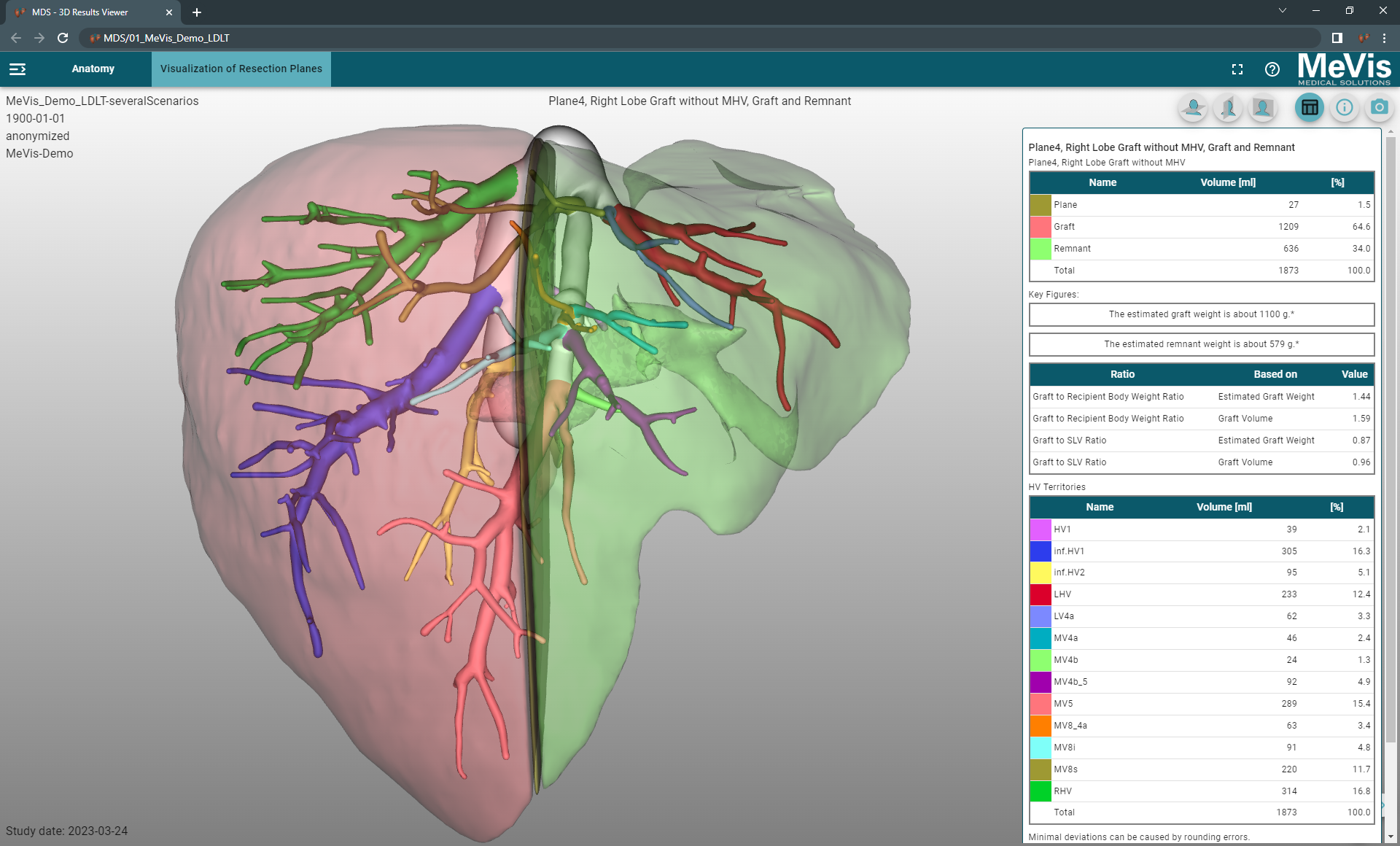The image size is (1400, 846).
Task: Select Visualization of Resection Planes tab
Action: pyautogui.click(x=241, y=69)
